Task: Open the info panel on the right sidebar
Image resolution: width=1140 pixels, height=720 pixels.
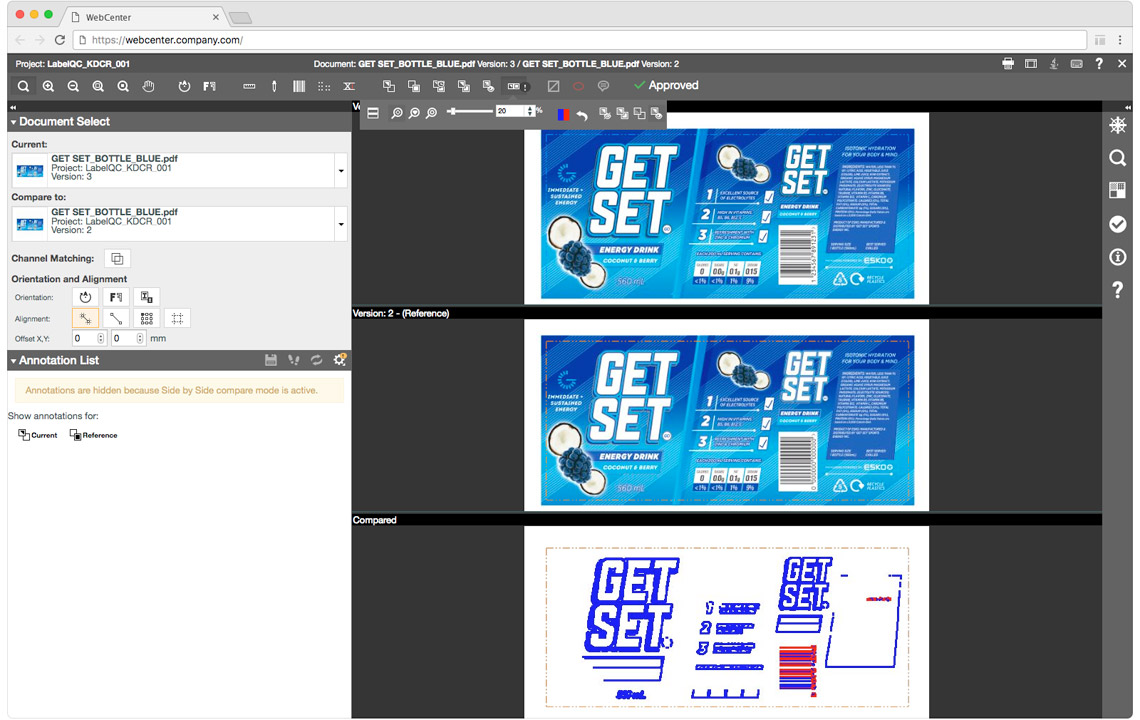Action: pyautogui.click(x=1117, y=257)
